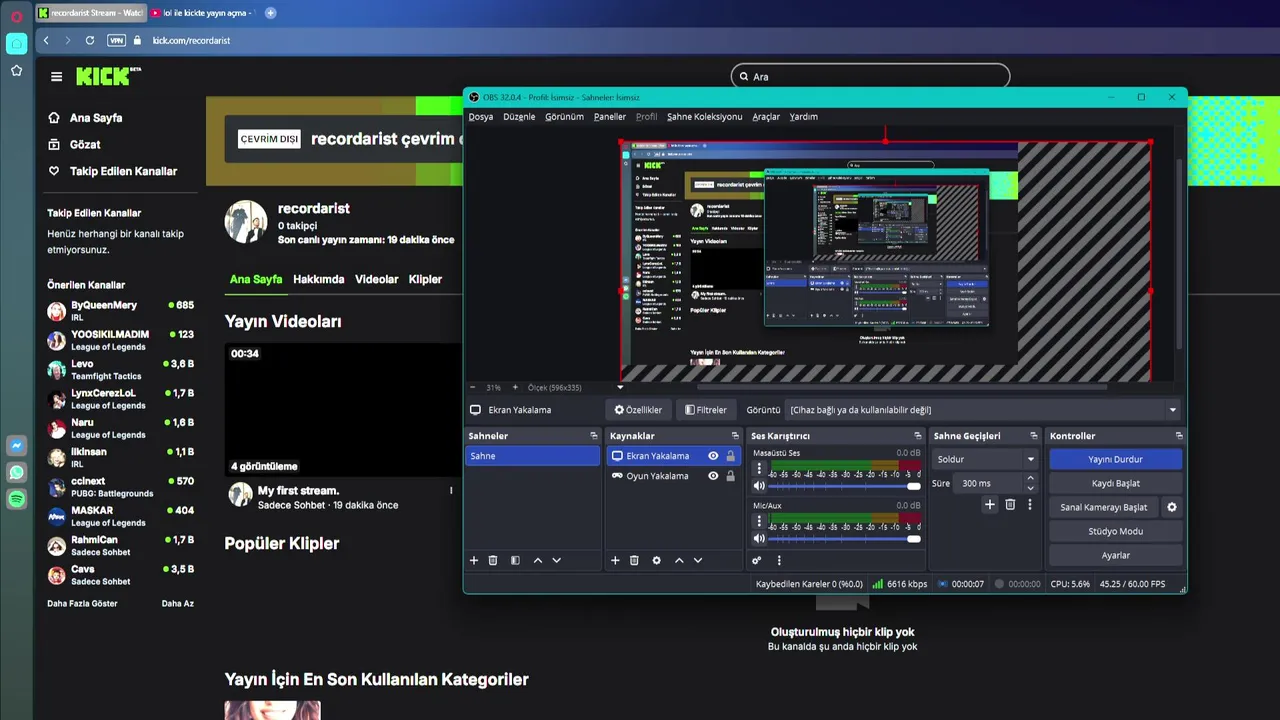
Task: Open source properties gear in Kaynaklar toolbar
Action: 656,560
